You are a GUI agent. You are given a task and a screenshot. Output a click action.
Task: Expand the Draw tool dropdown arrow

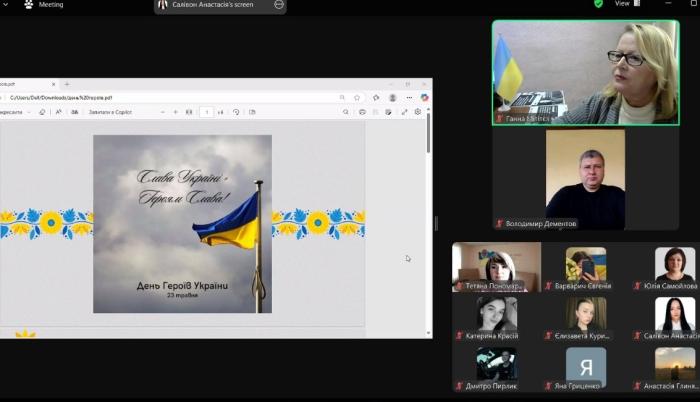pyautogui.click(x=29, y=112)
